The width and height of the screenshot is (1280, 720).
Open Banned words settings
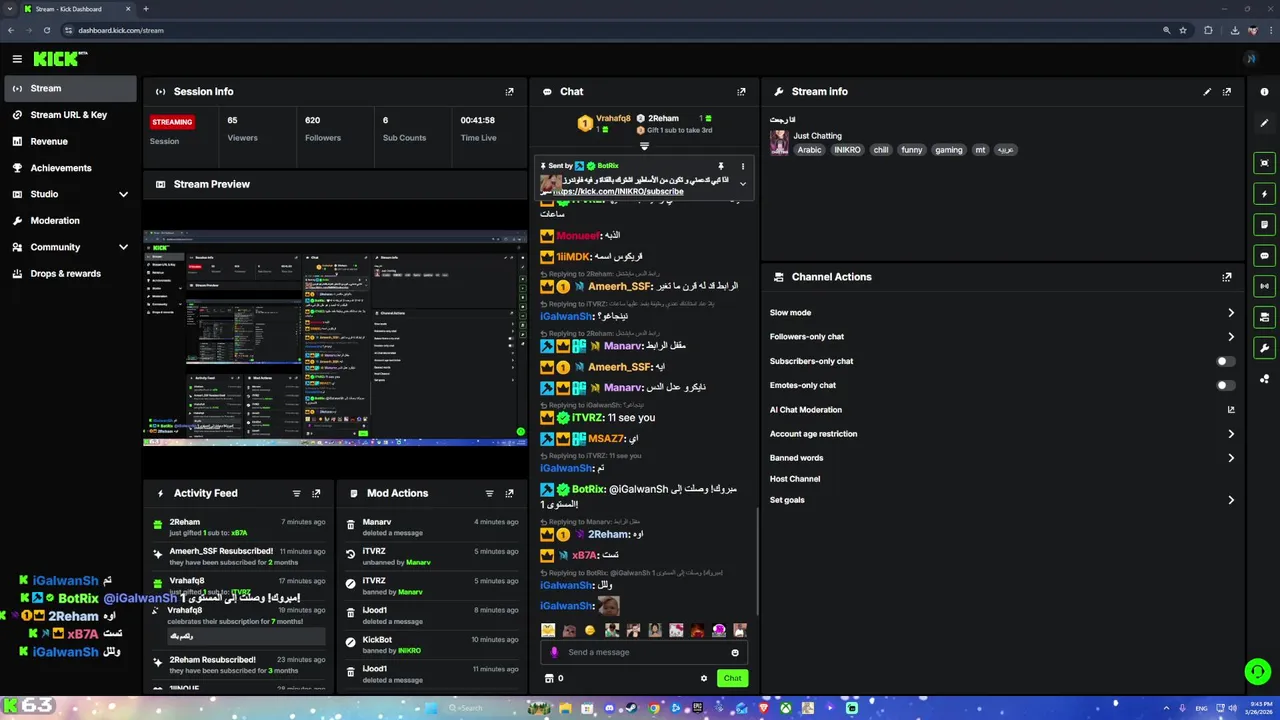coord(1002,458)
